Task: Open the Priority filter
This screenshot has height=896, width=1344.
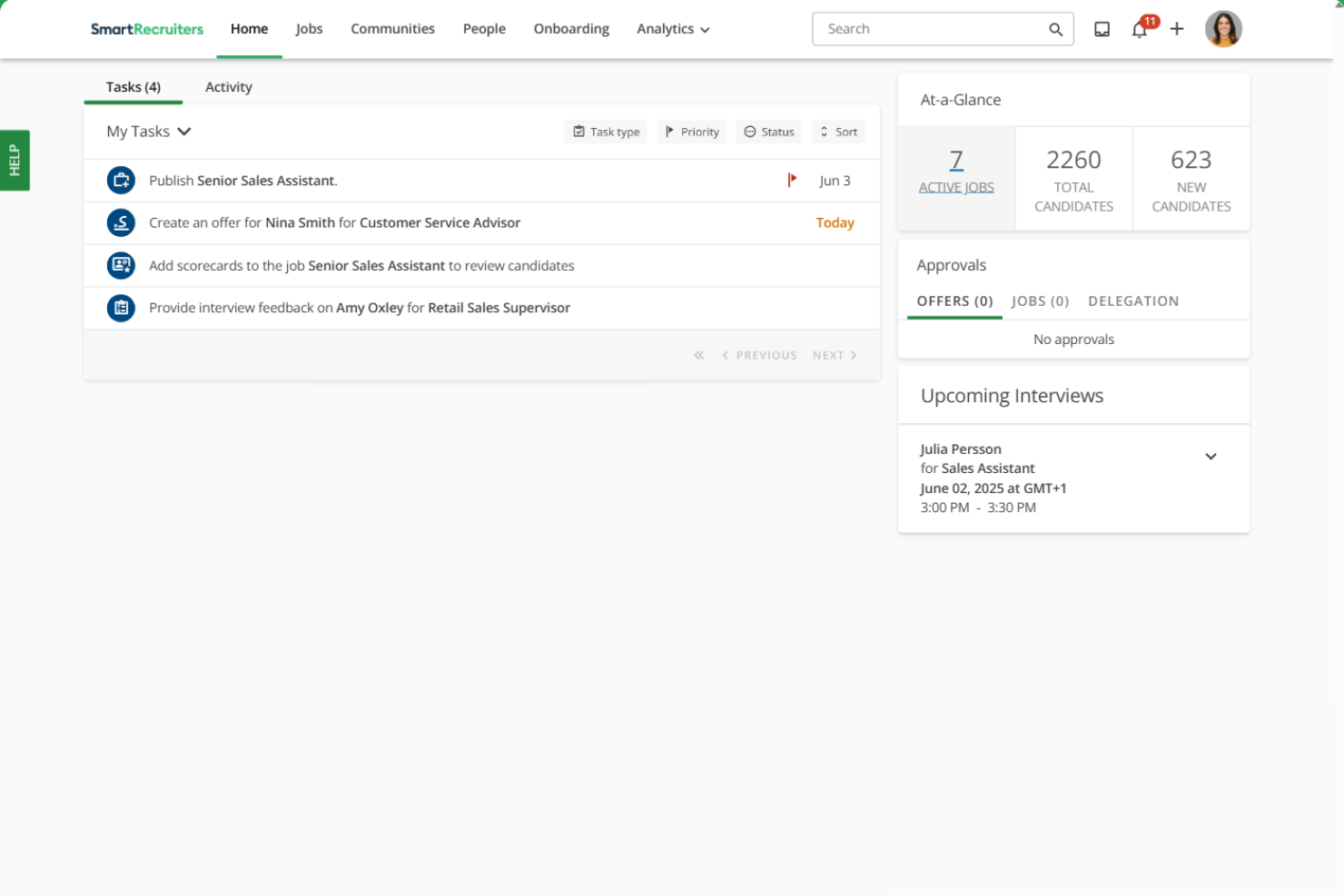Action: click(691, 132)
